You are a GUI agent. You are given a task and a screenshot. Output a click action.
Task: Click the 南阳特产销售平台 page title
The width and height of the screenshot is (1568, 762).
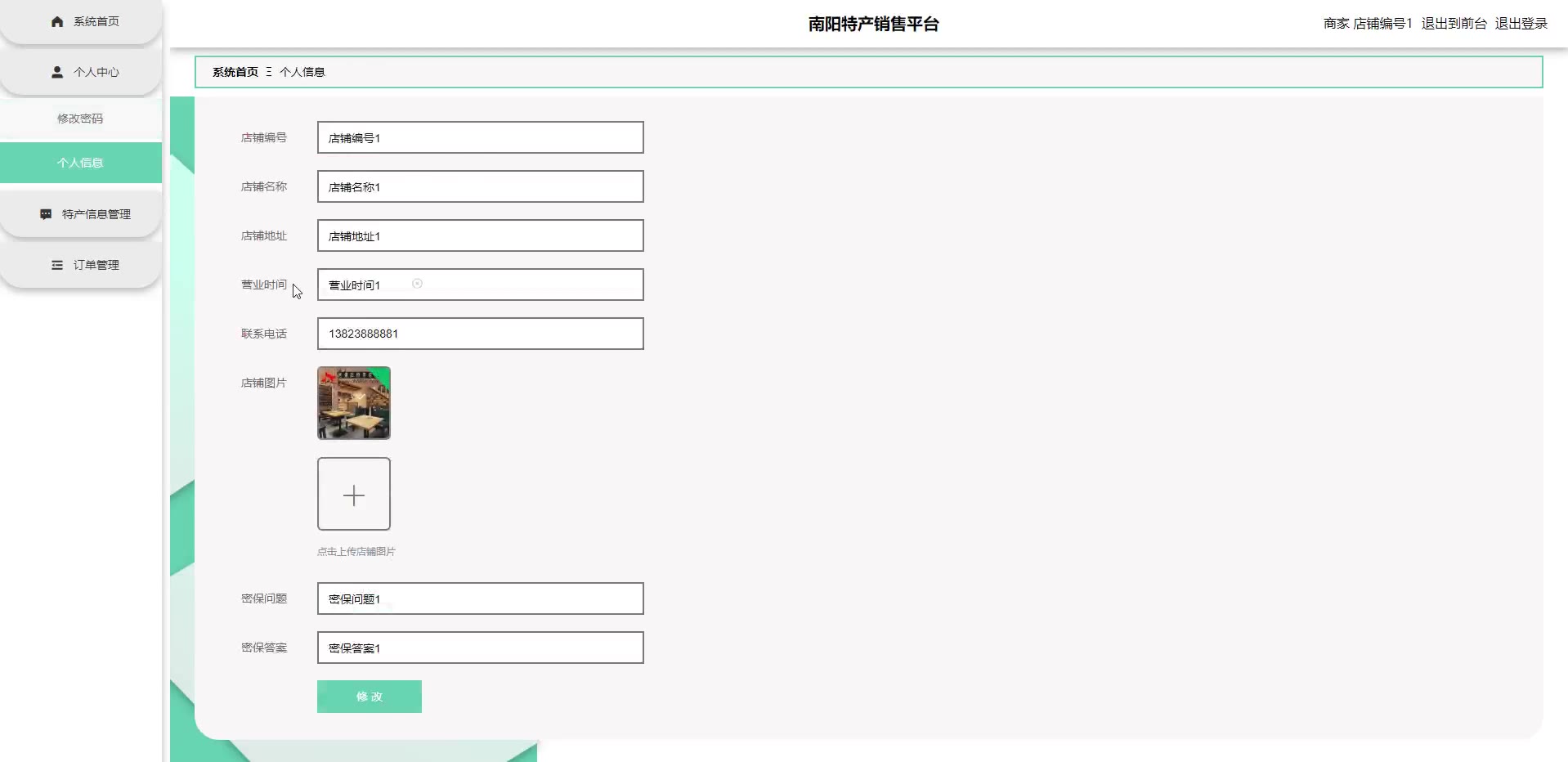873,24
